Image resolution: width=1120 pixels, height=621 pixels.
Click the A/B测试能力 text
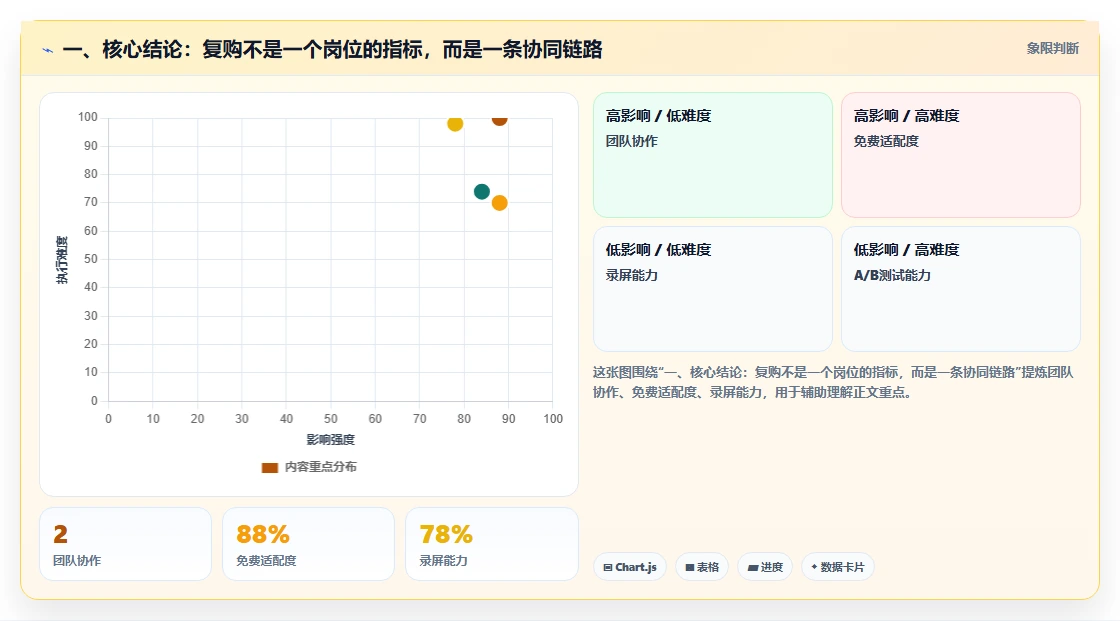(x=891, y=275)
